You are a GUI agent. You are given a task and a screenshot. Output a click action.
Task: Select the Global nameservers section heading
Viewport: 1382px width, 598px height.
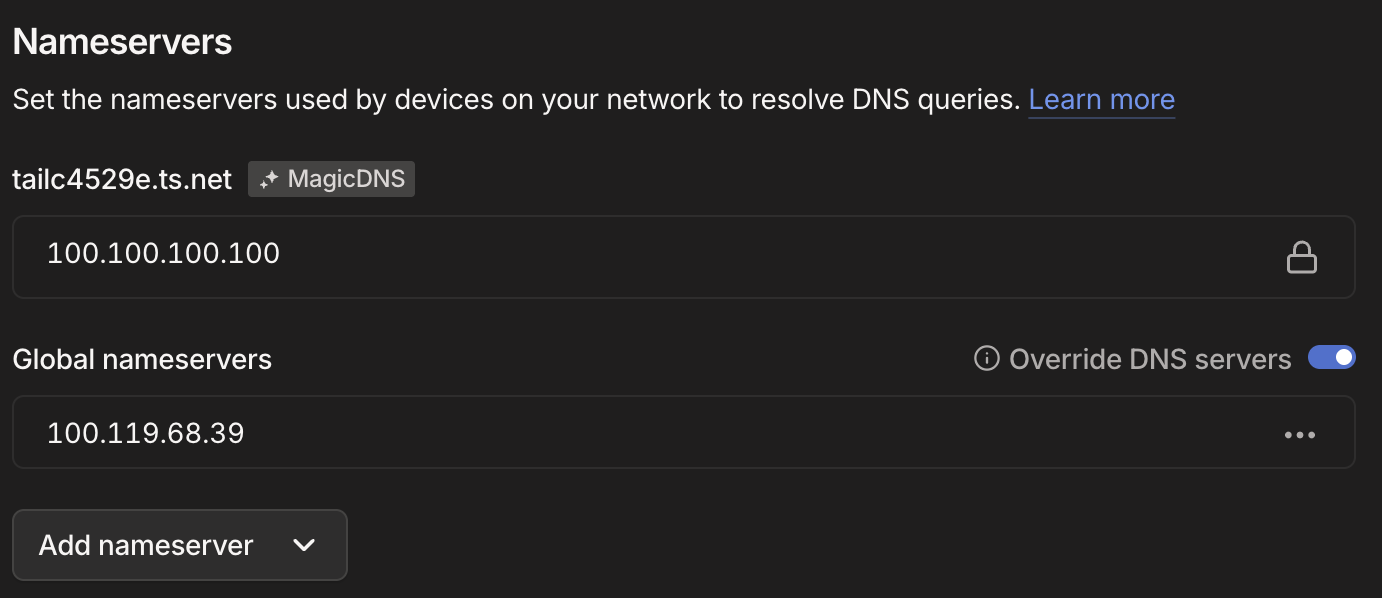[141, 358]
